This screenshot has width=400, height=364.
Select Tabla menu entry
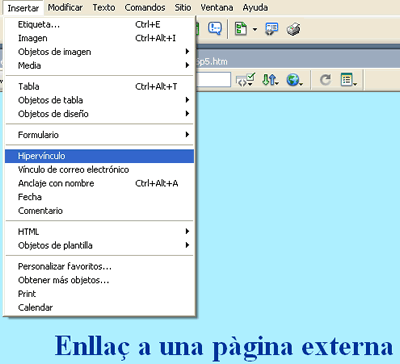coord(99,87)
